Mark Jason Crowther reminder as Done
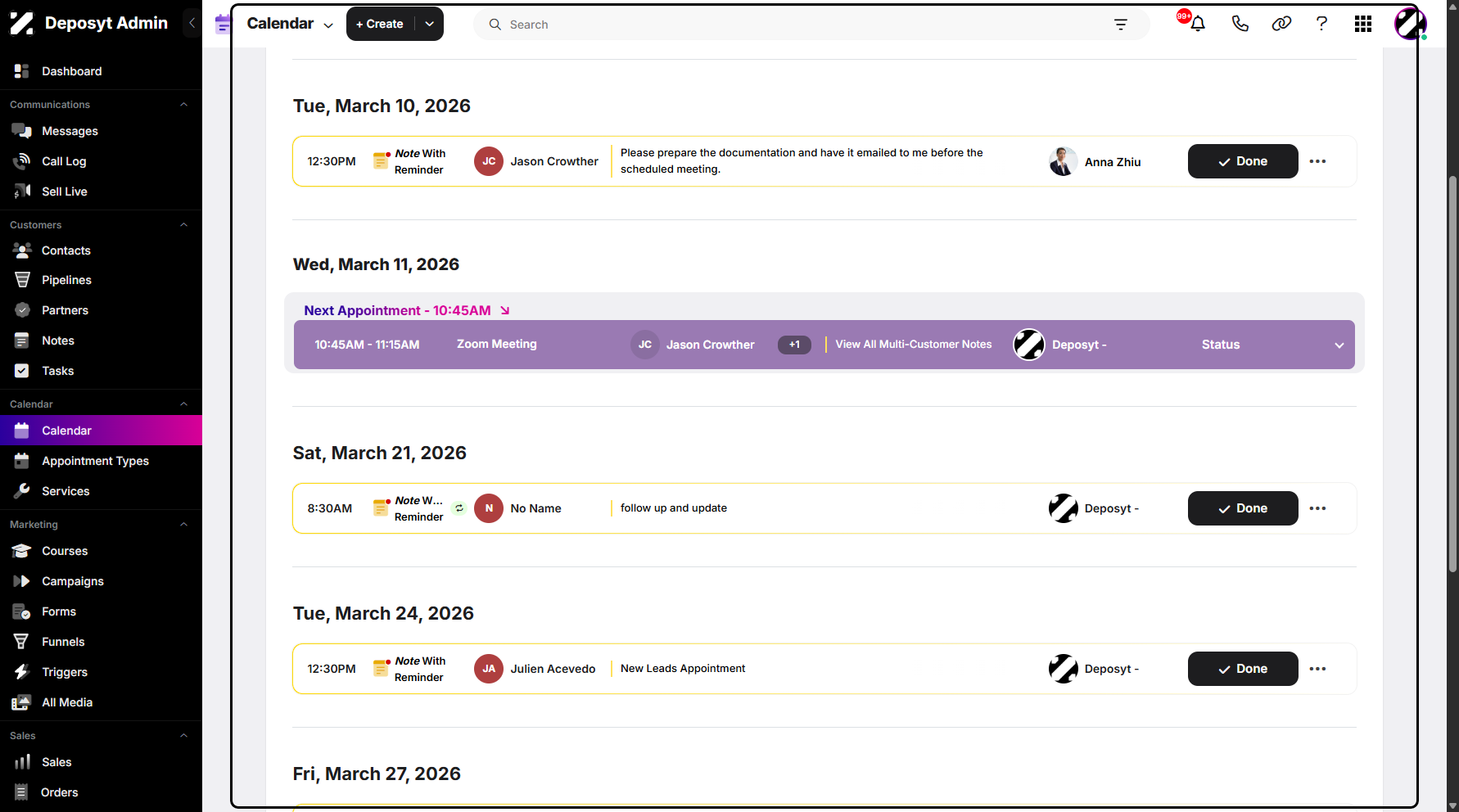 click(1243, 161)
